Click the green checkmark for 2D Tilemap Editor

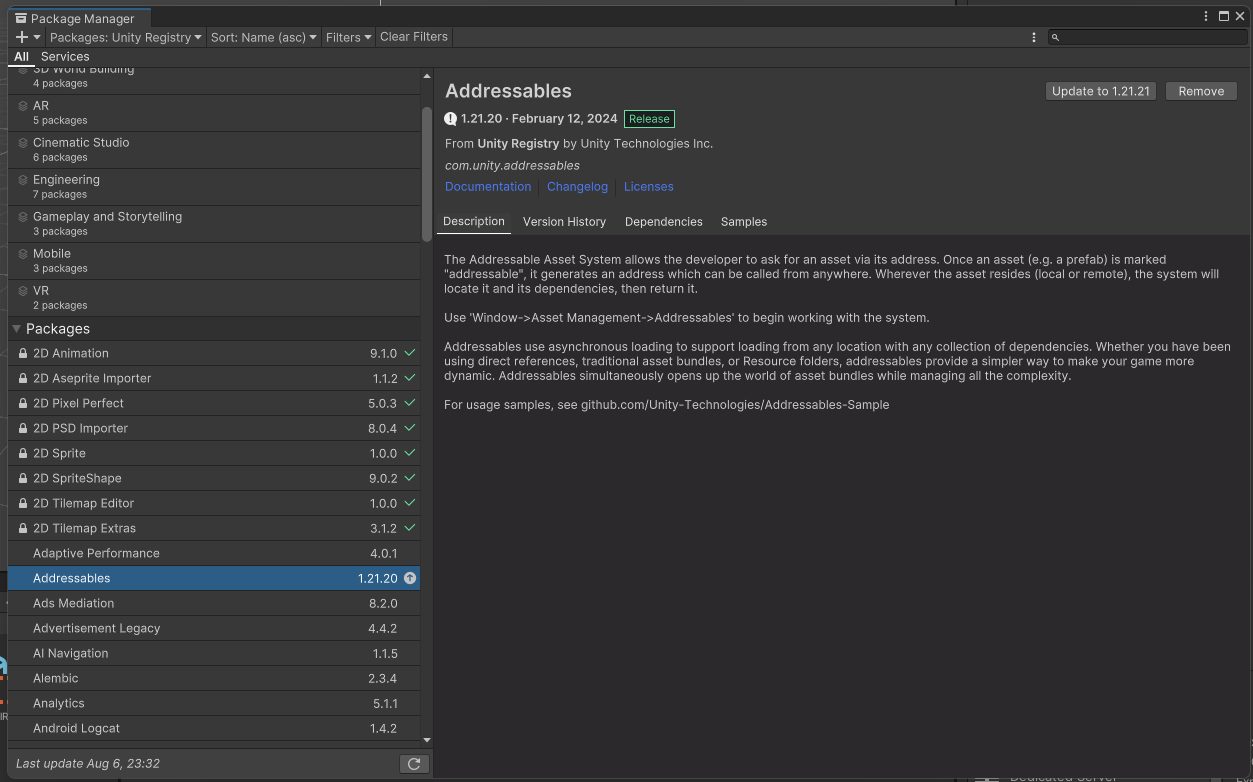[x=410, y=503]
